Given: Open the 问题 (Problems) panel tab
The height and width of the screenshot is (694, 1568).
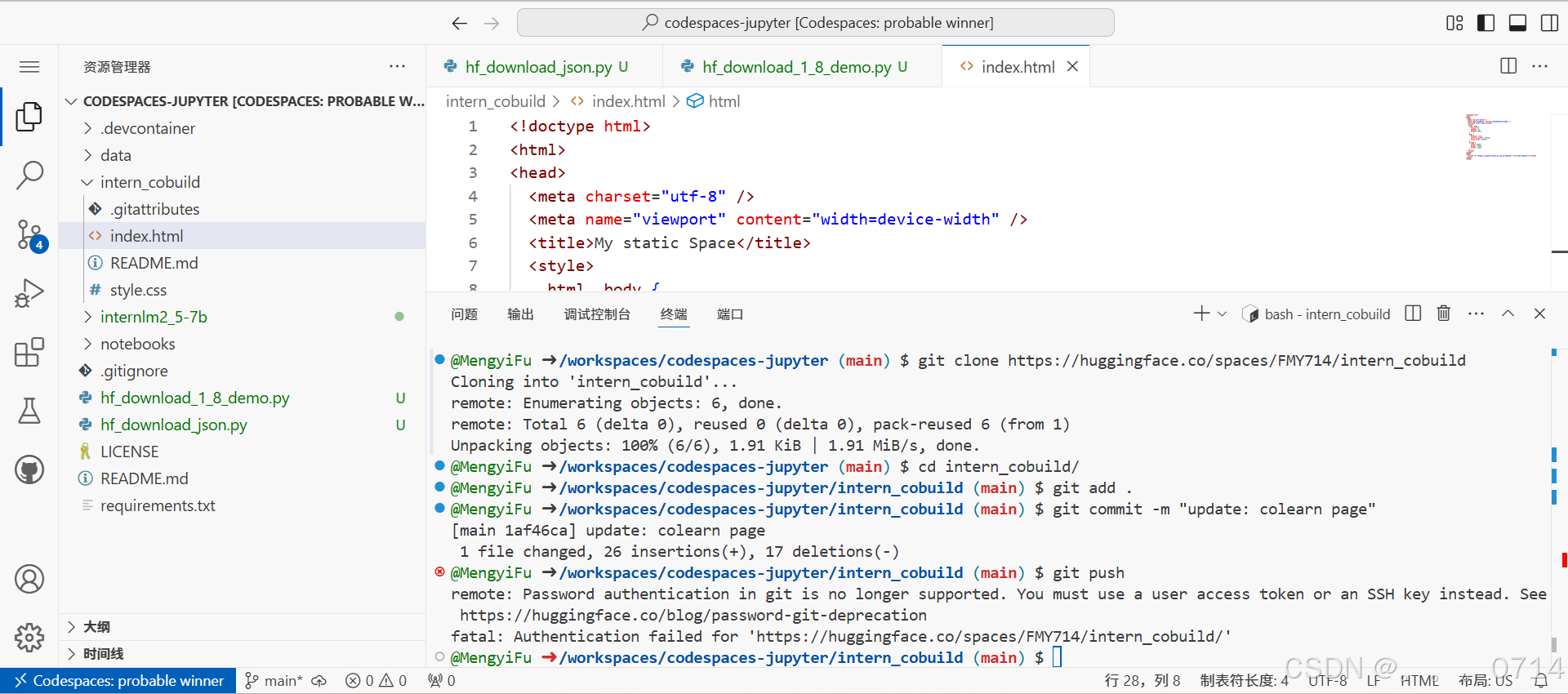Looking at the screenshot, I should 464,314.
